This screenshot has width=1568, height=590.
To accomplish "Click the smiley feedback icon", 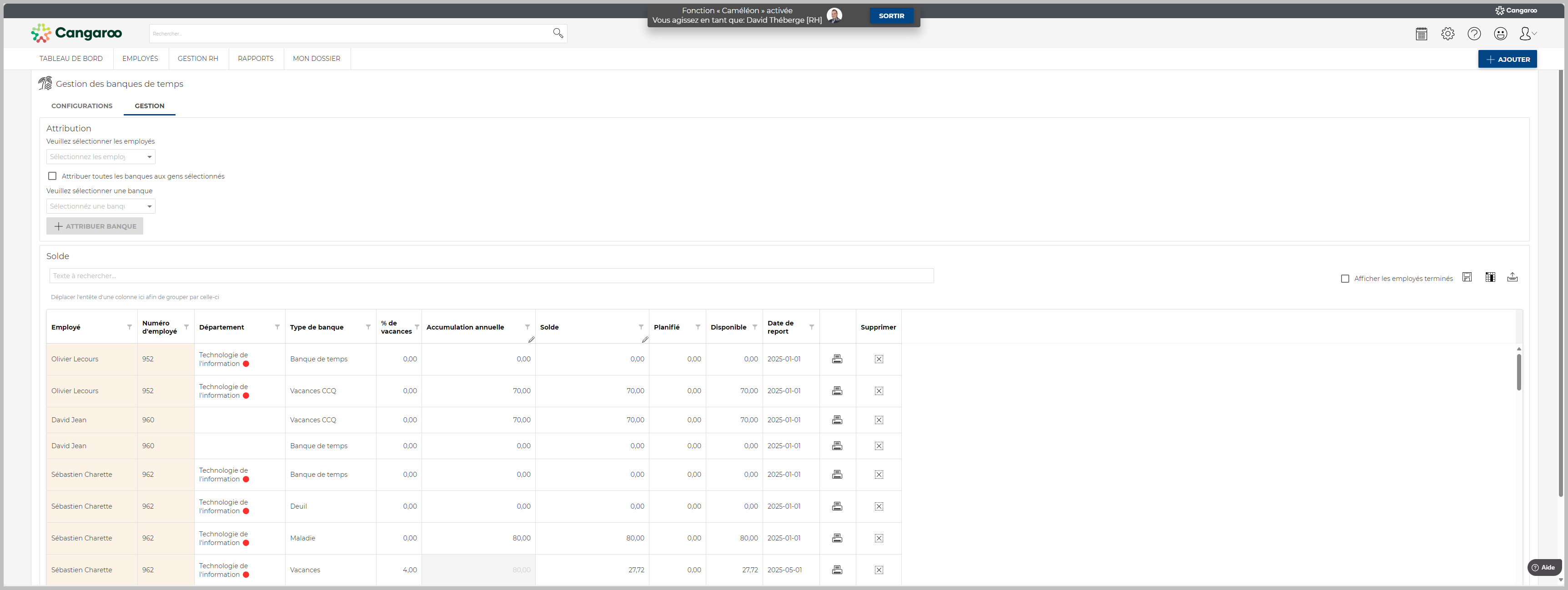I will click(1500, 34).
